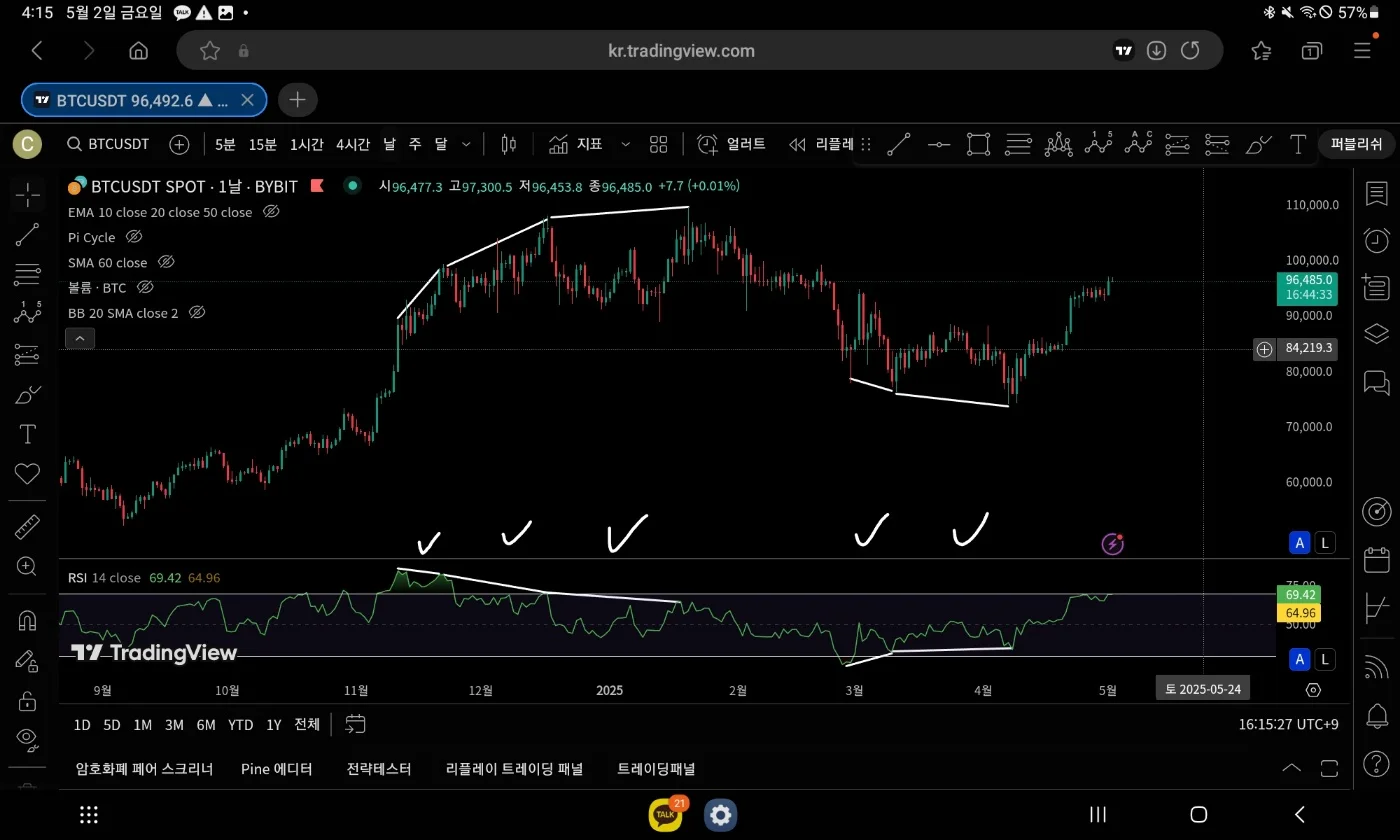Pick ABC correction wave from favorites bar
This screenshot has height=840, width=1400.
click(1138, 144)
